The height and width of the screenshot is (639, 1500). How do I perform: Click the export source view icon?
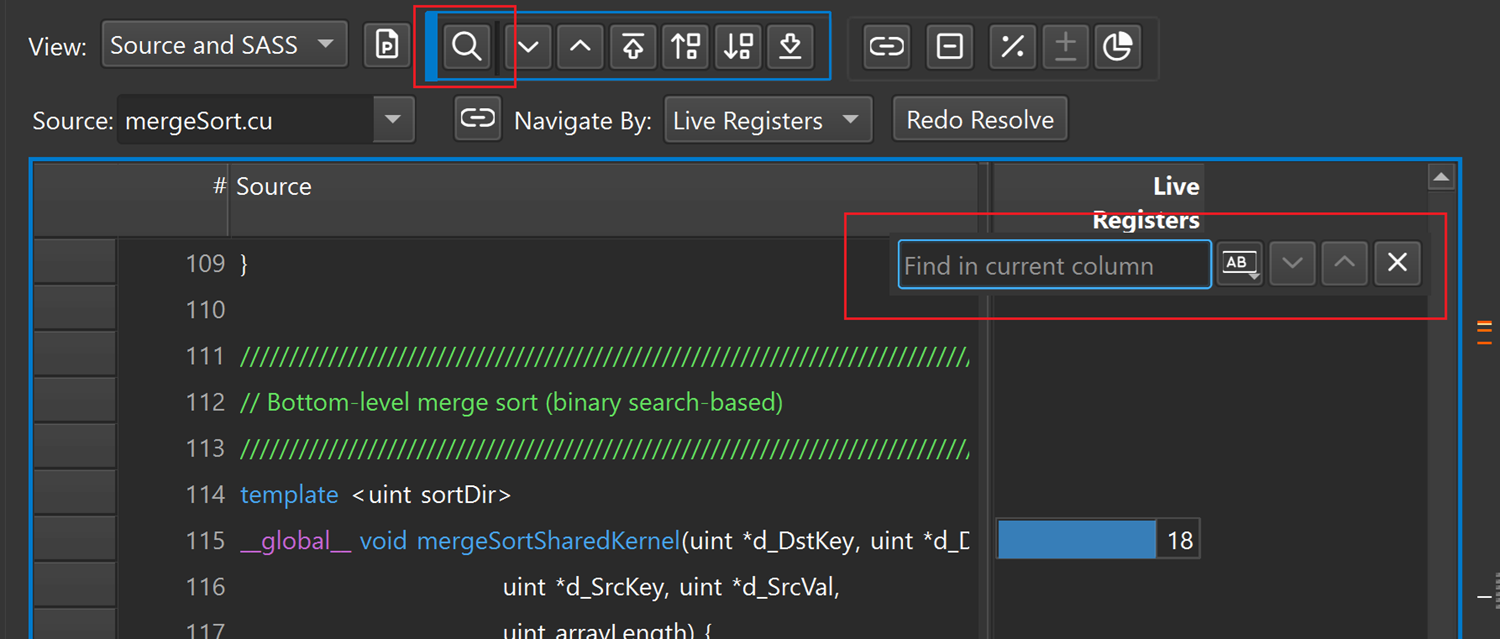[790, 45]
